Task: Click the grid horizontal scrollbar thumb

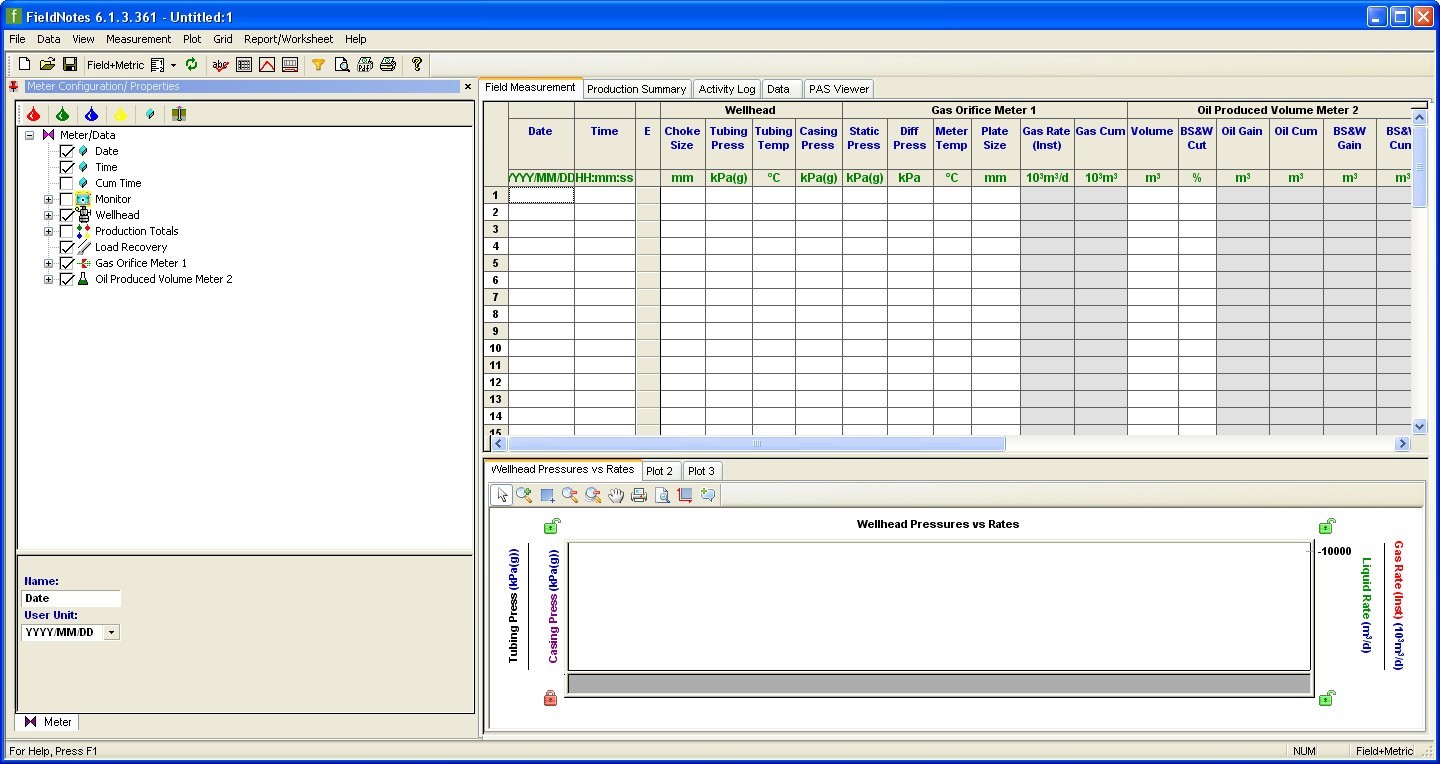Action: point(757,444)
